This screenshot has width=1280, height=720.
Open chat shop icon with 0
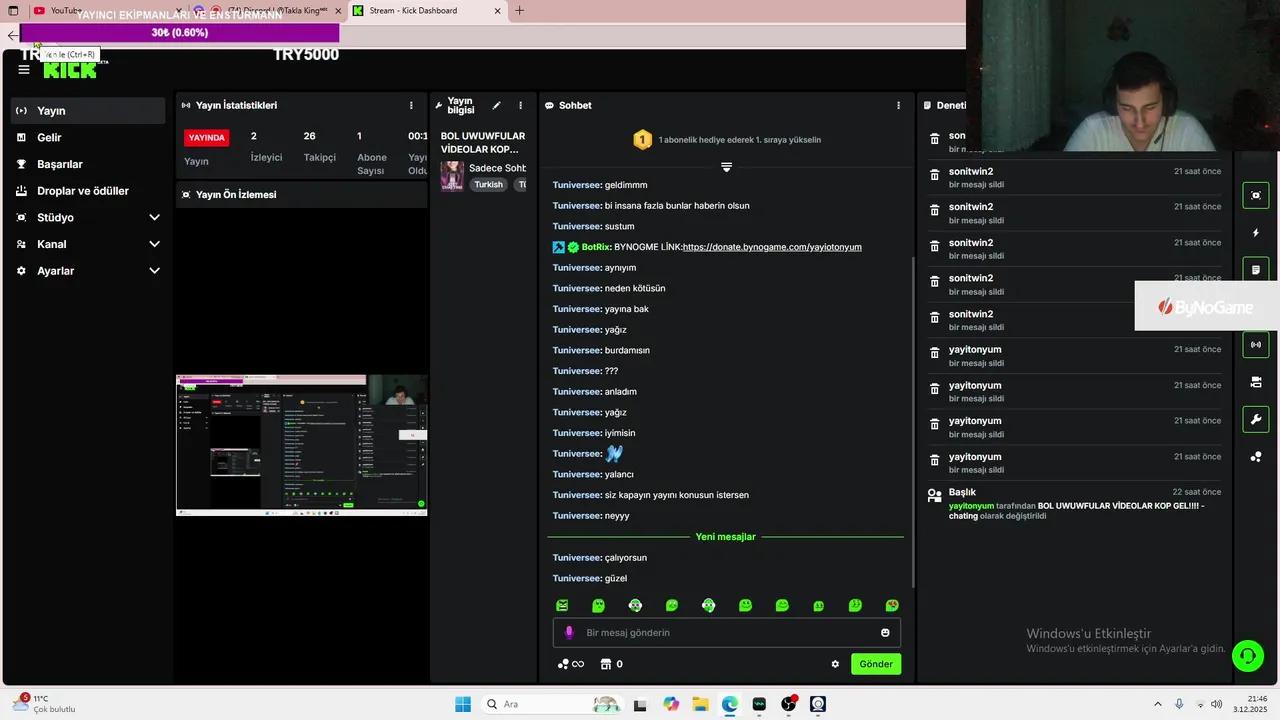click(611, 664)
